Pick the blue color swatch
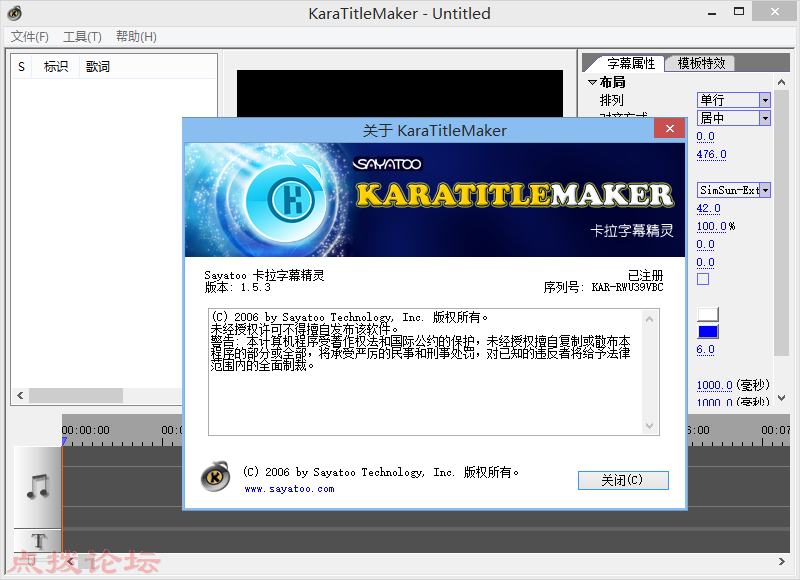The image size is (800, 580). (x=708, y=332)
